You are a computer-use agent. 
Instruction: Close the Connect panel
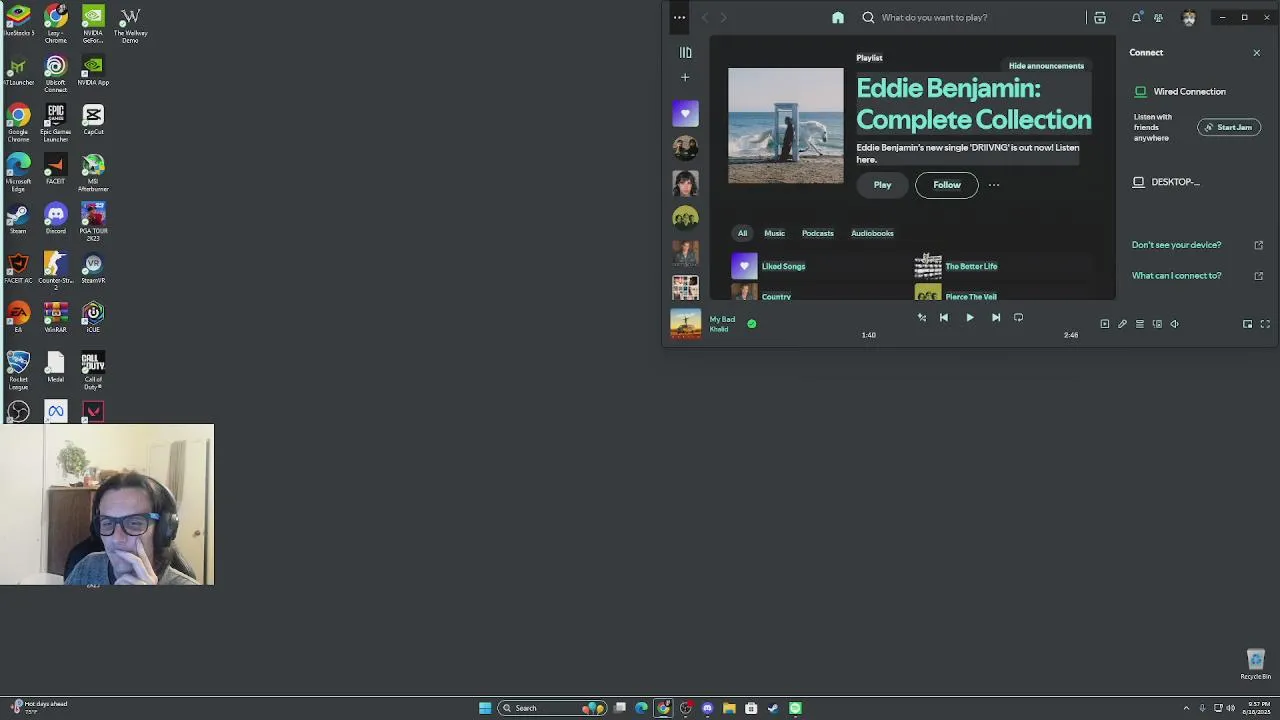click(1257, 52)
